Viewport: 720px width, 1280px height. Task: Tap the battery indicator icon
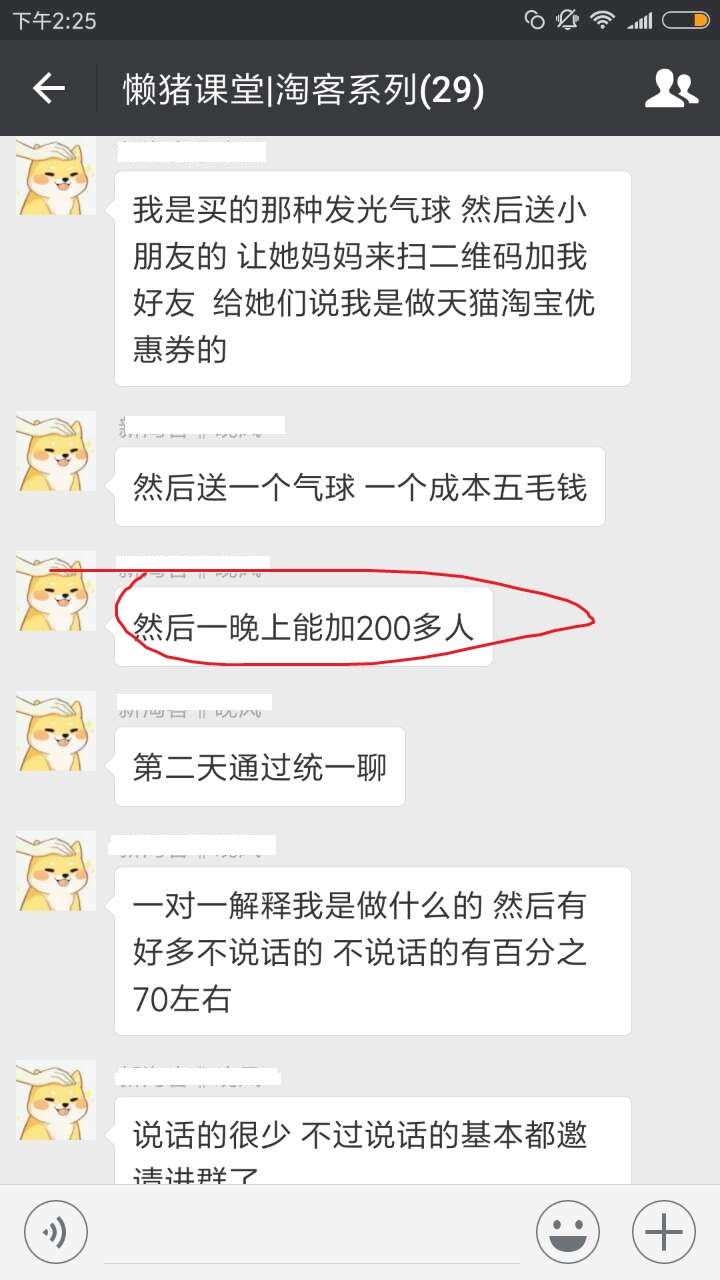pos(686,20)
